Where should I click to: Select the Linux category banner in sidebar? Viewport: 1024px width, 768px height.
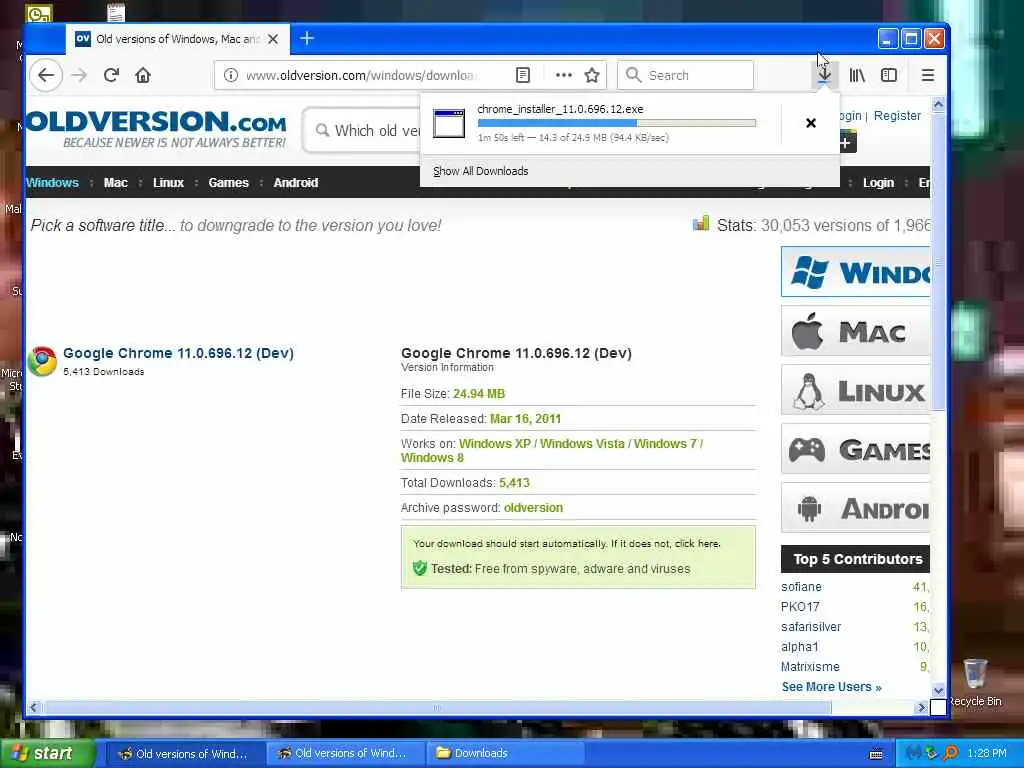(856, 390)
